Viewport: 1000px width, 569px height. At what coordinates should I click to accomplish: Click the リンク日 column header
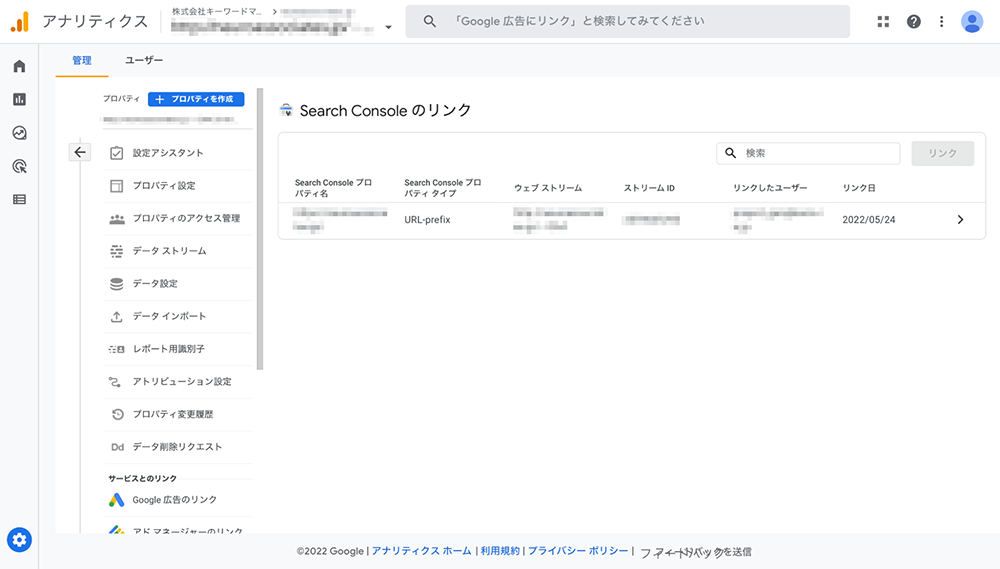pyautogui.click(x=858, y=188)
